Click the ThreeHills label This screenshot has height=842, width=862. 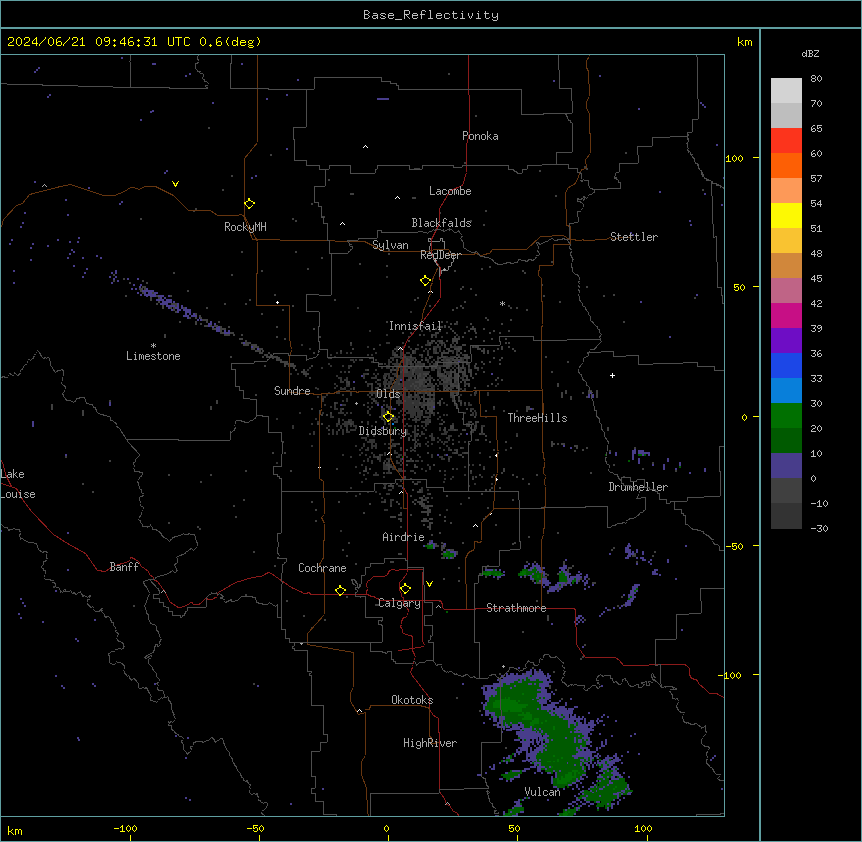point(537,418)
